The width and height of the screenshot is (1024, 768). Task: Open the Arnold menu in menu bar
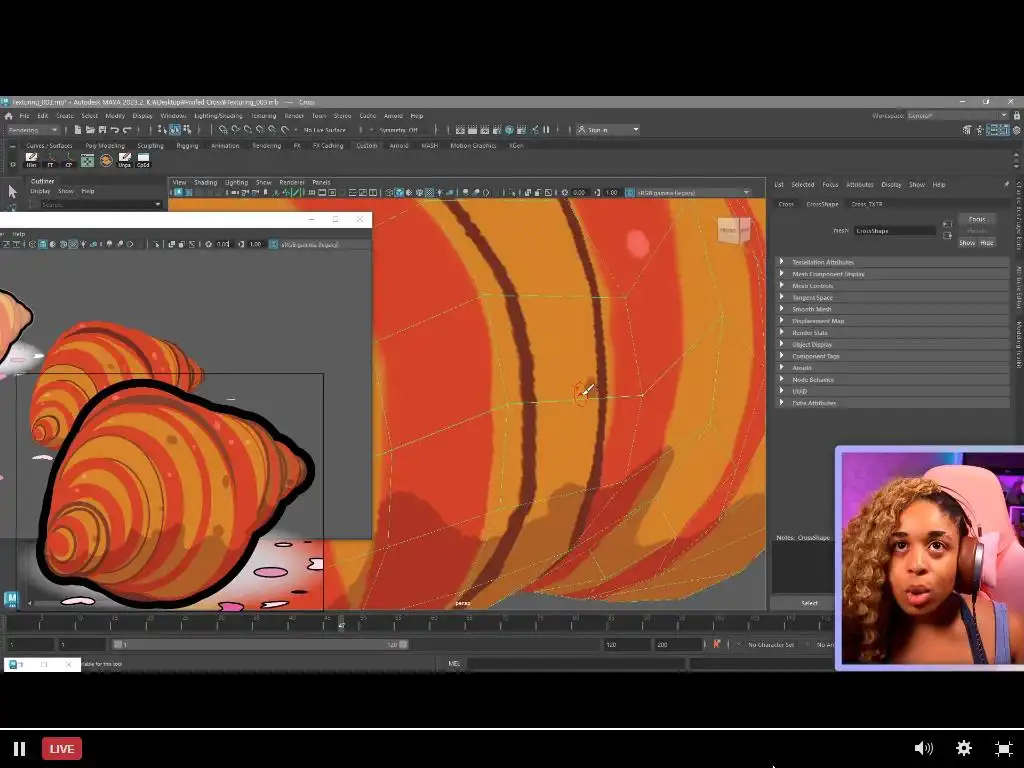(x=393, y=116)
